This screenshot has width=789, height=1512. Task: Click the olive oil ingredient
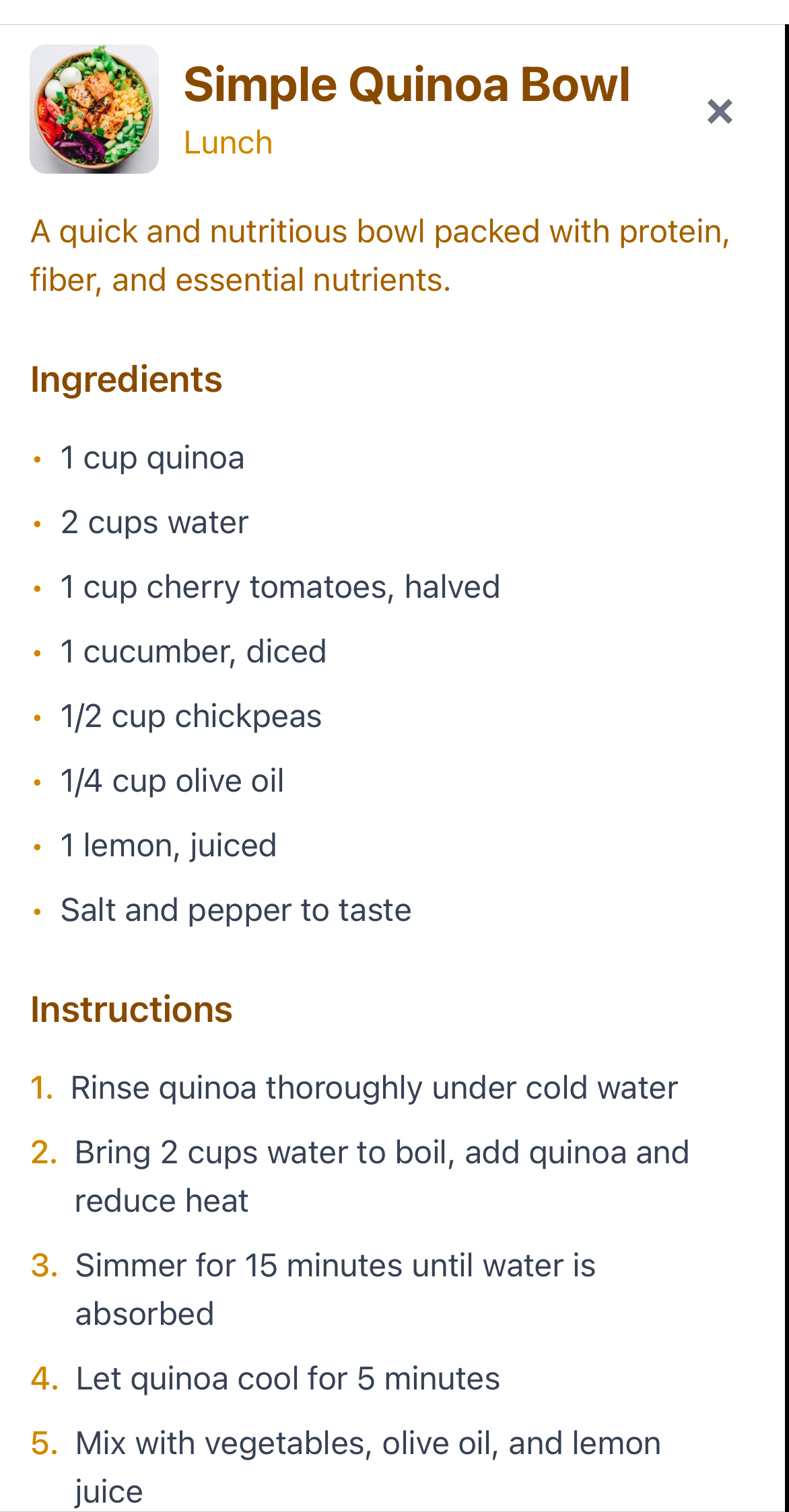pyautogui.click(x=172, y=781)
